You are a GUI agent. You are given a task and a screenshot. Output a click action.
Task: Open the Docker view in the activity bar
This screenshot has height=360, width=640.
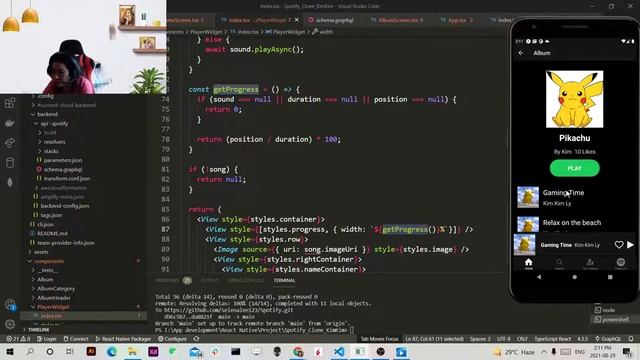pyautogui.click(x=10, y=123)
